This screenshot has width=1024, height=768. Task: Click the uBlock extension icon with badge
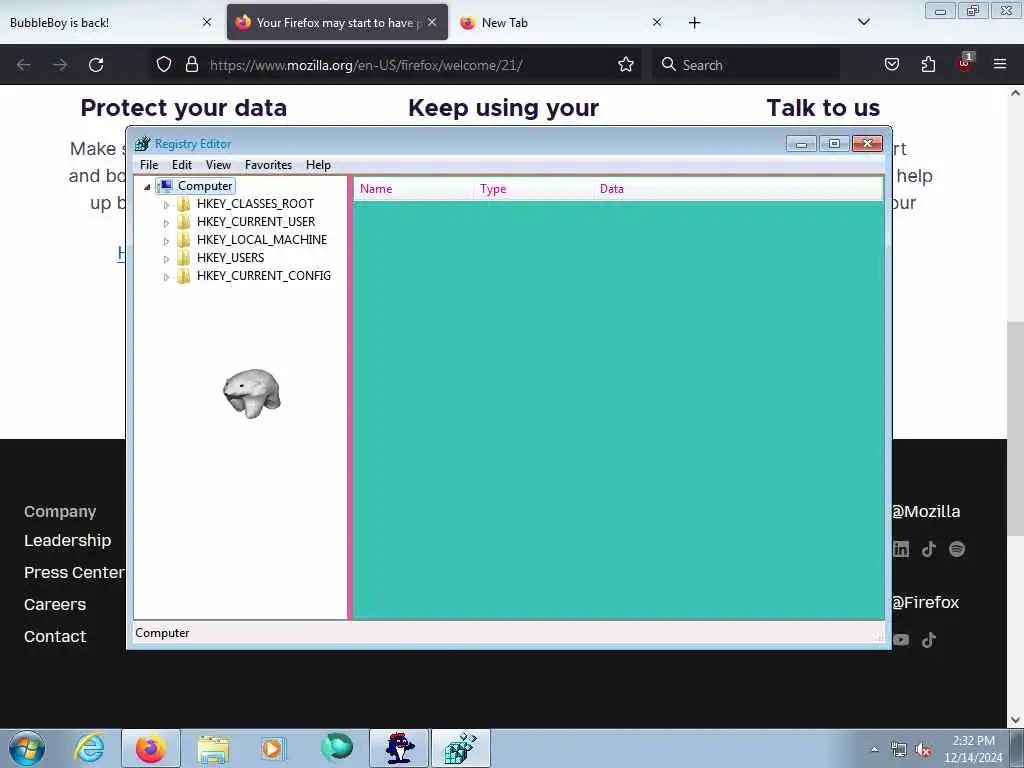(x=965, y=63)
